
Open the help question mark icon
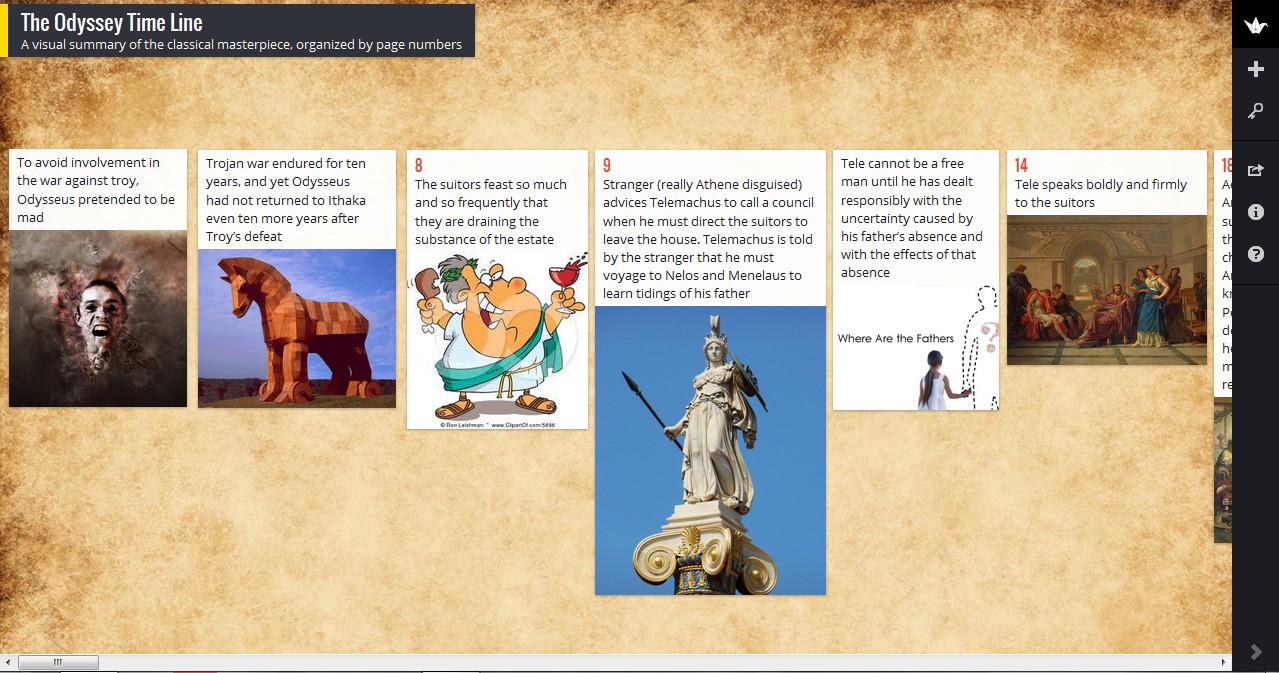(1256, 255)
